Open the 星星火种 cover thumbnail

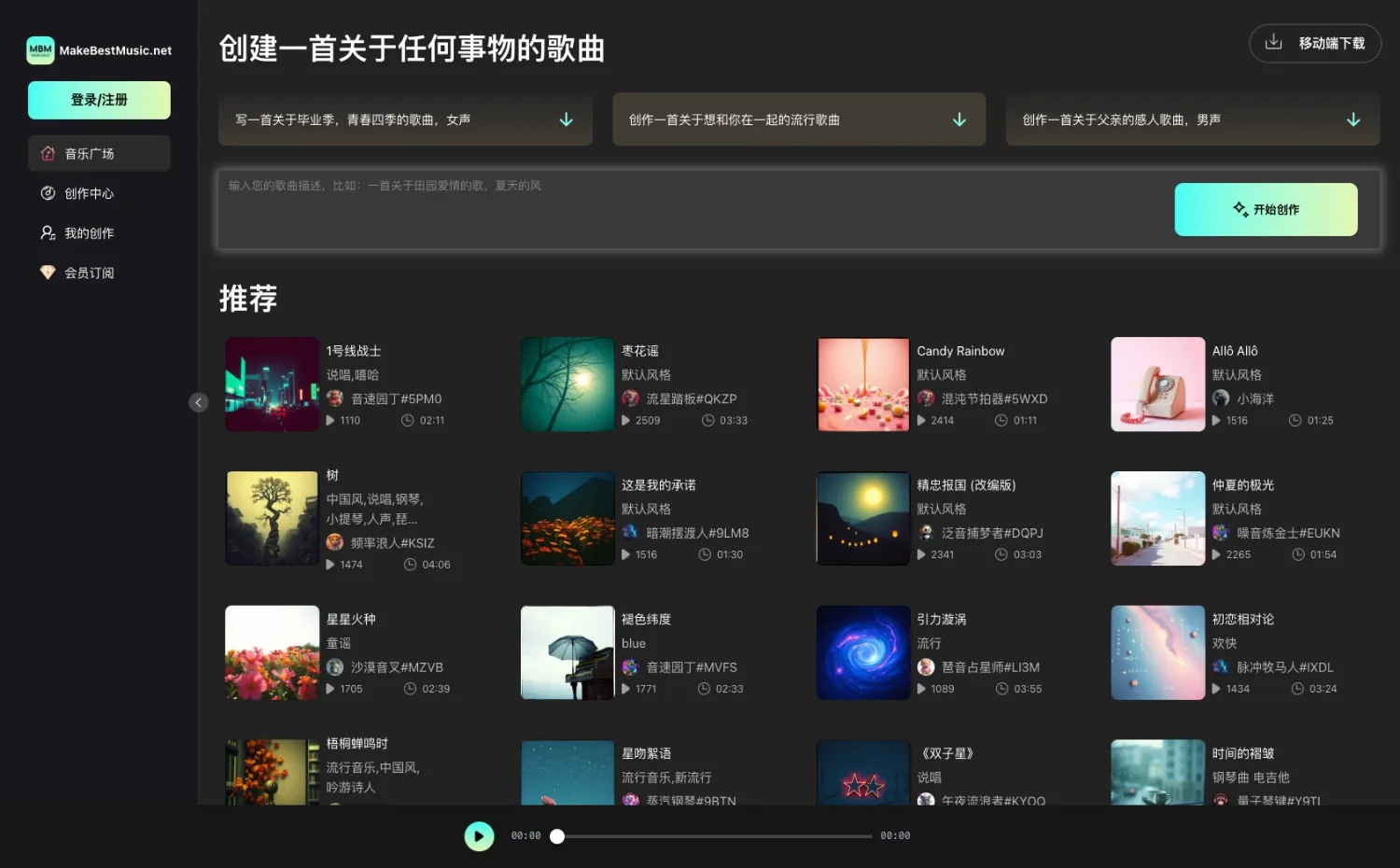(272, 652)
